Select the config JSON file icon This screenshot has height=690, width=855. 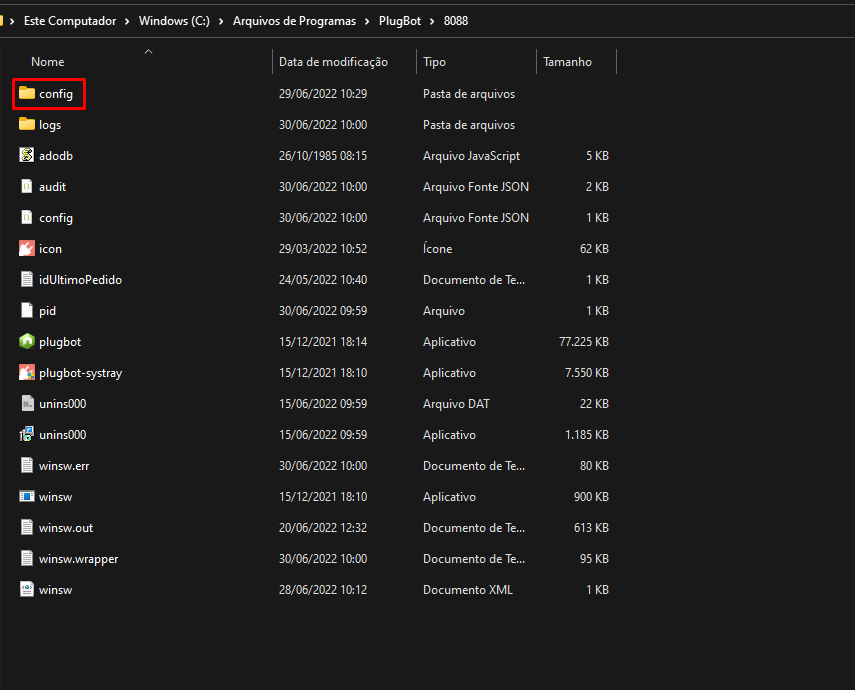(27, 218)
